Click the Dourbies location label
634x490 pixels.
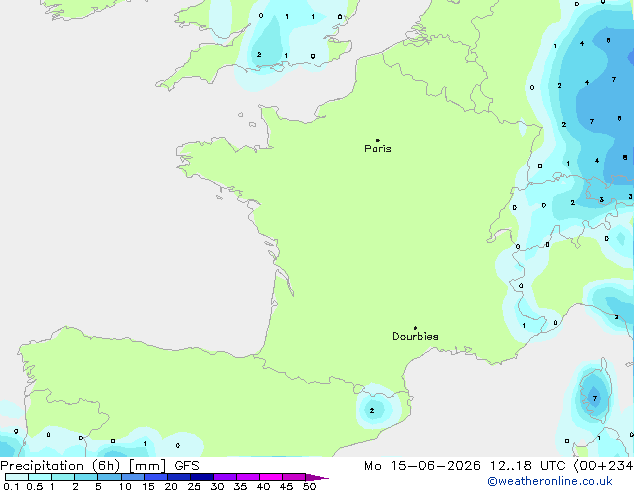pyautogui.click(x=415, y=336)
